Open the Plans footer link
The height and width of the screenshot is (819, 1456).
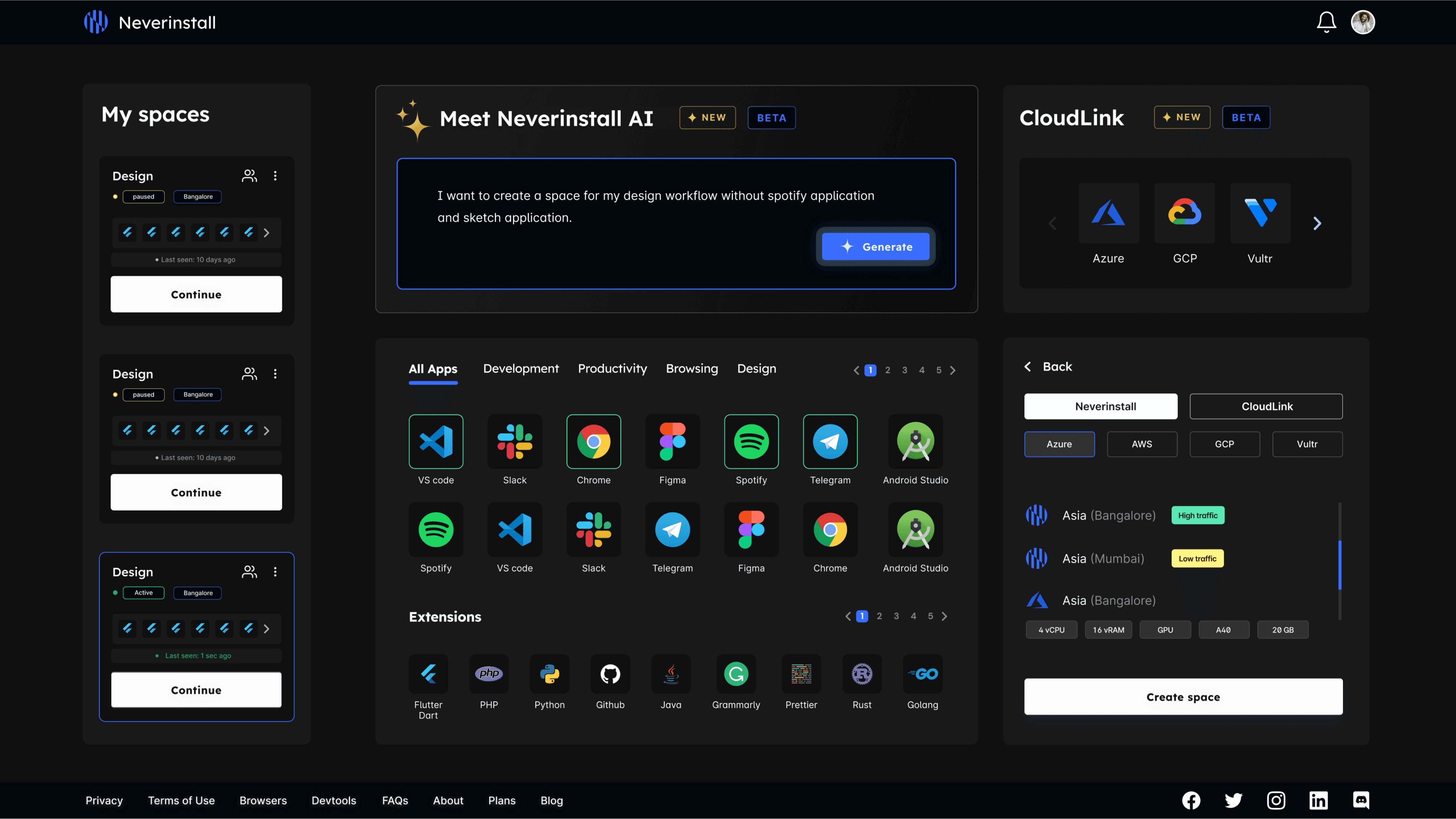click(x=501, y=801)
